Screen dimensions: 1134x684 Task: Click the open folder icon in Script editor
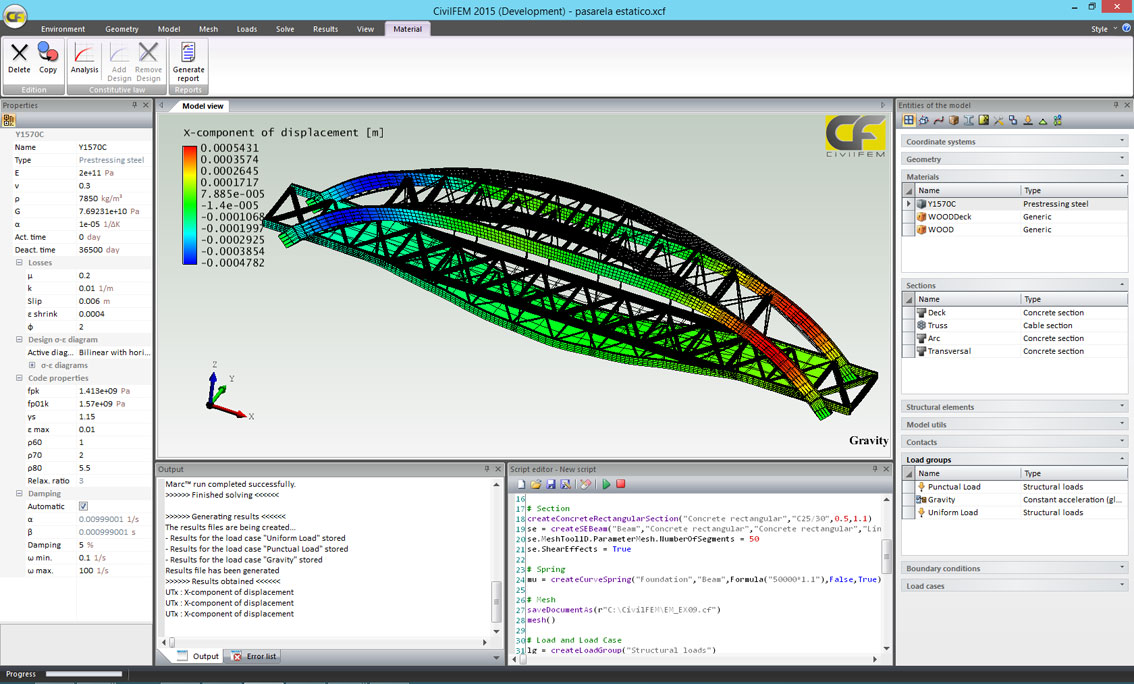click(x=536, y=484)
